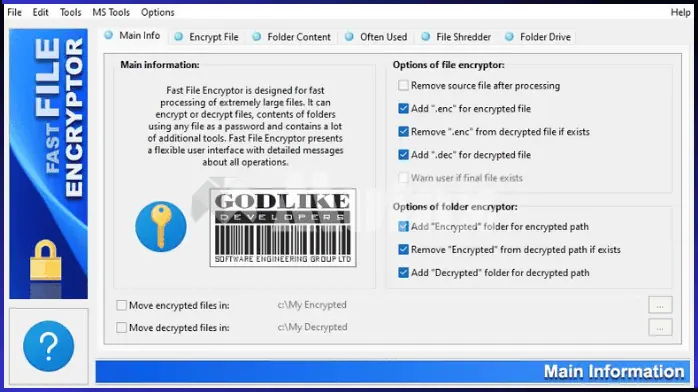698x392 pixels.
Task: Click the "Options of folder encryptor:" heading
Action: (455, 207)
